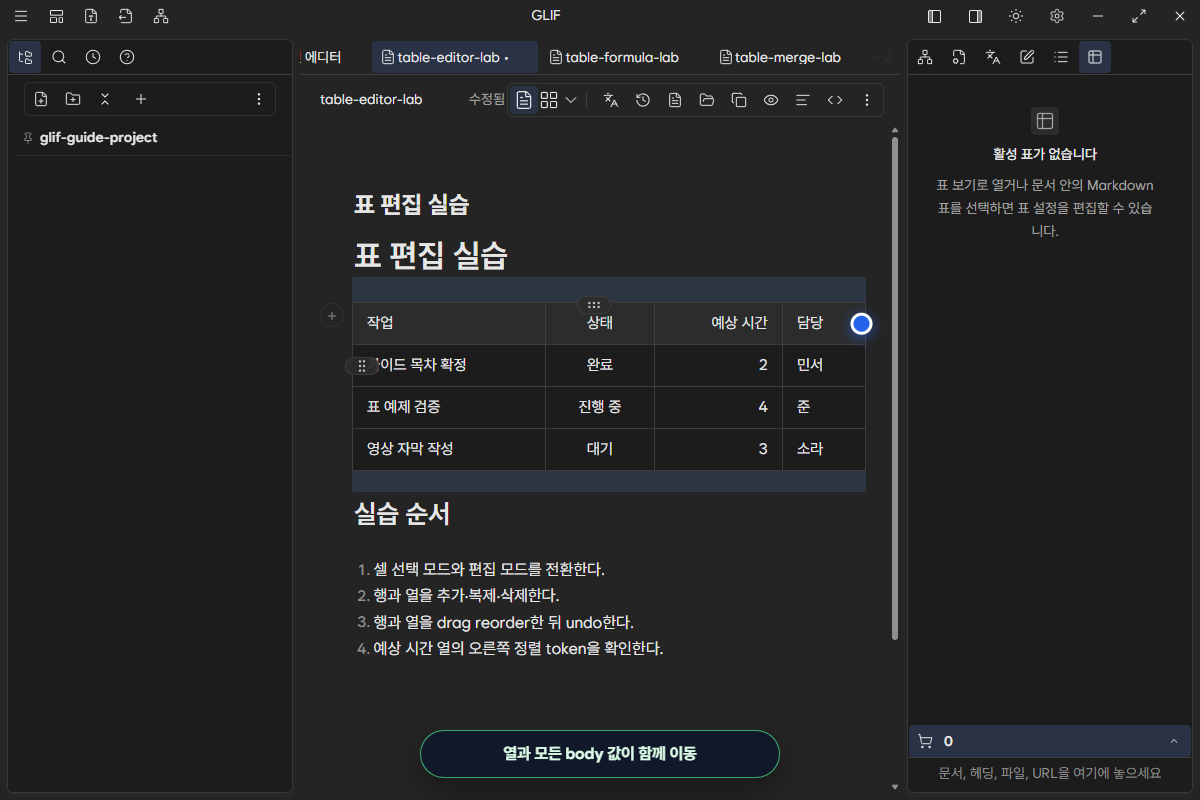Select the file tree view in left sidebar

pyautogui.click(x=25, y=57)
